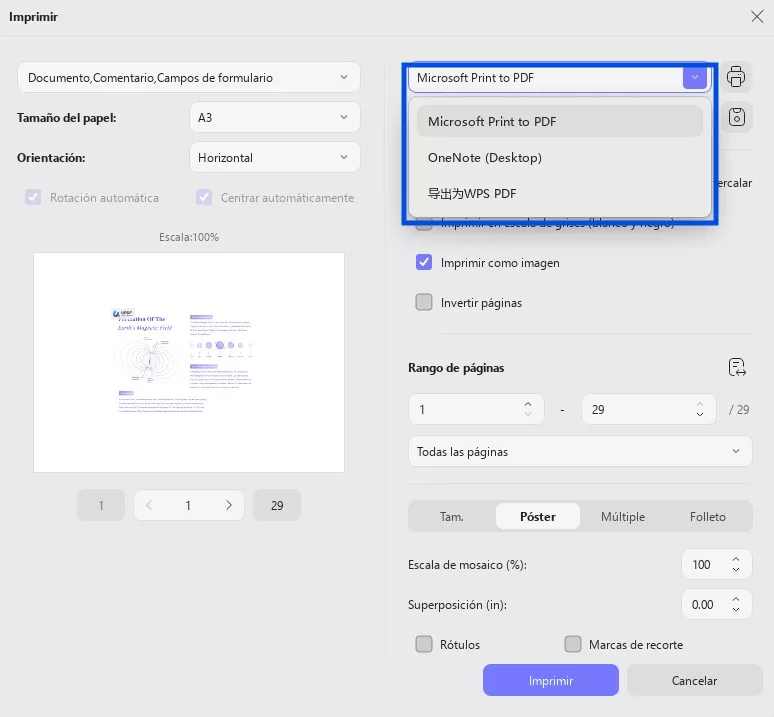Jump to last page button 29

(277, 505)
